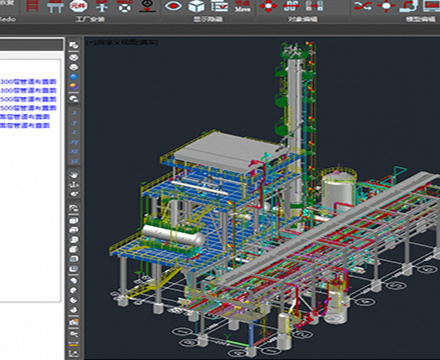The height and width of the screenshot is (360, 440).
Task: Click the 对象编辑 ribbon group label
Action: coord(303,19)
